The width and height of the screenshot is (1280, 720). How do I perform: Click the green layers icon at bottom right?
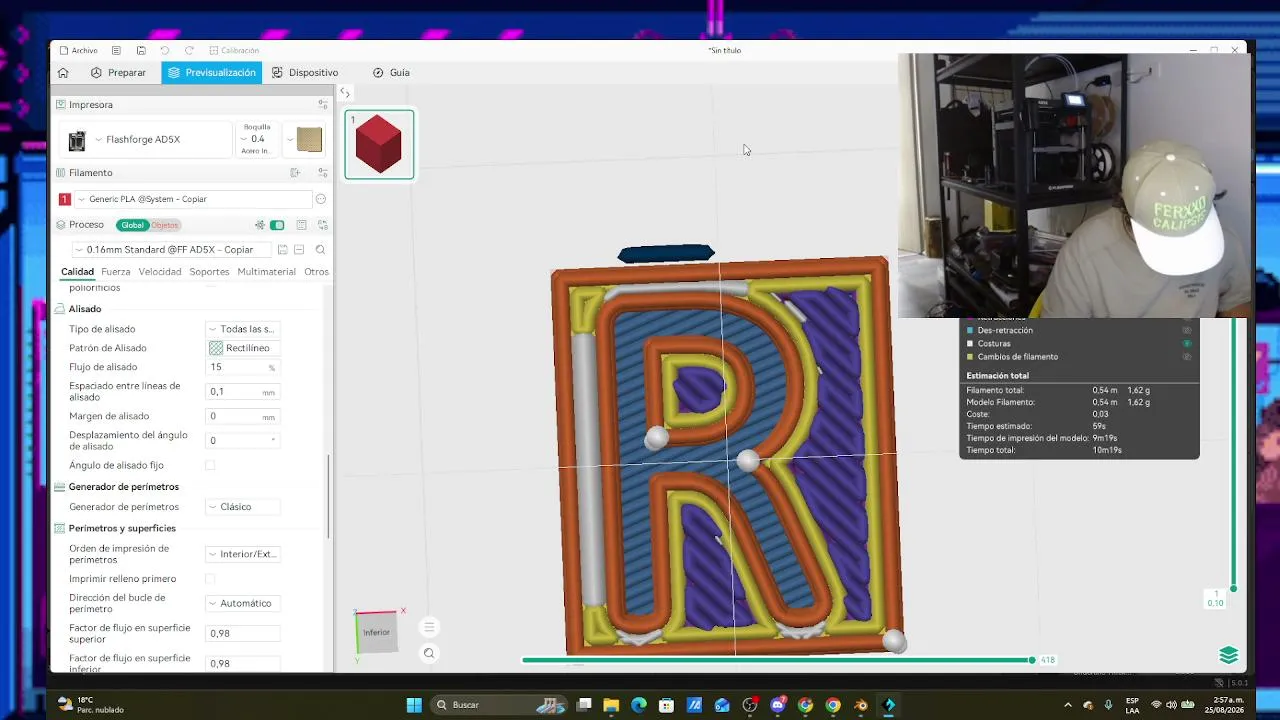point(1229,655)
